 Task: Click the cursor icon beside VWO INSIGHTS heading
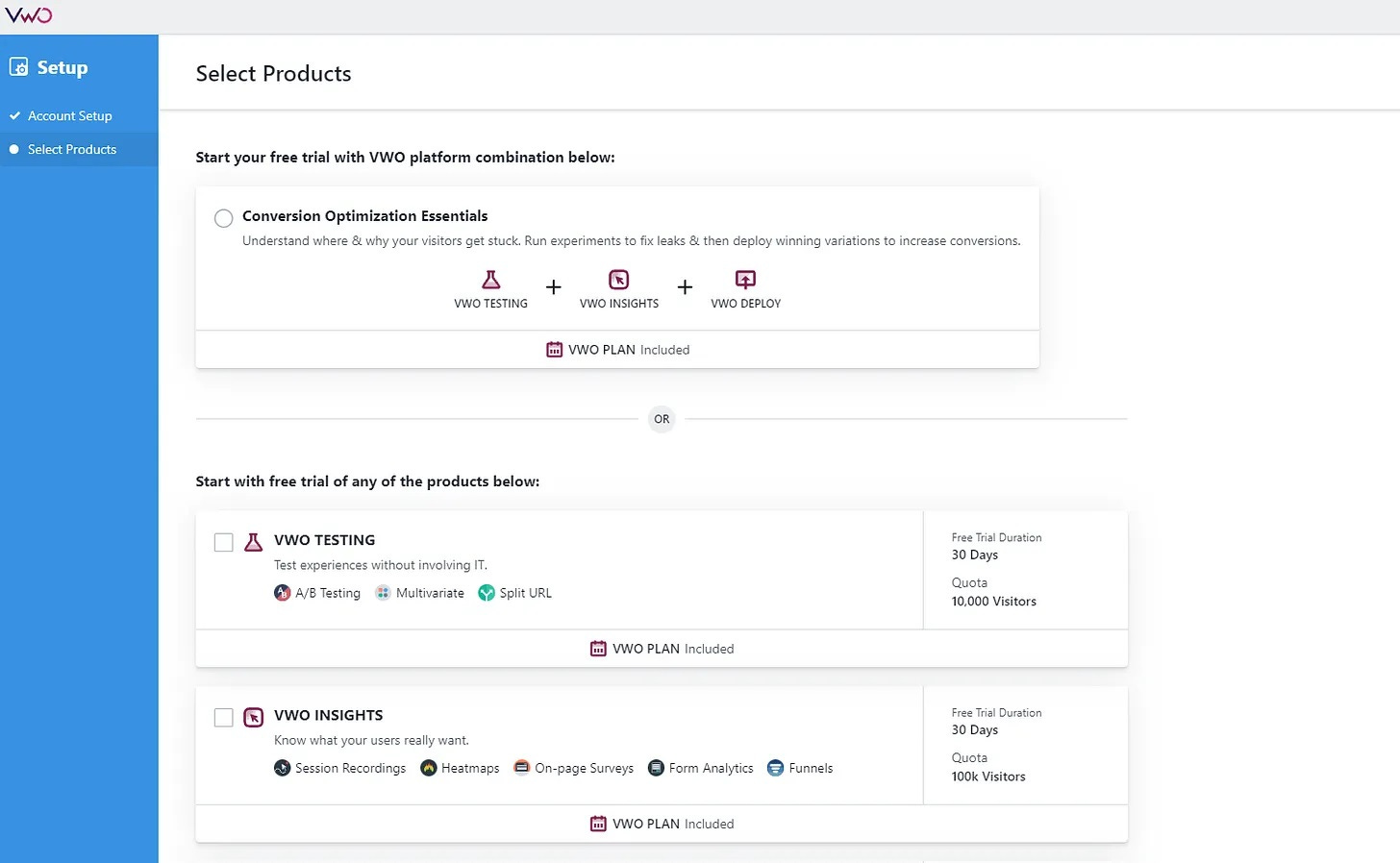[x=254, y=717]
